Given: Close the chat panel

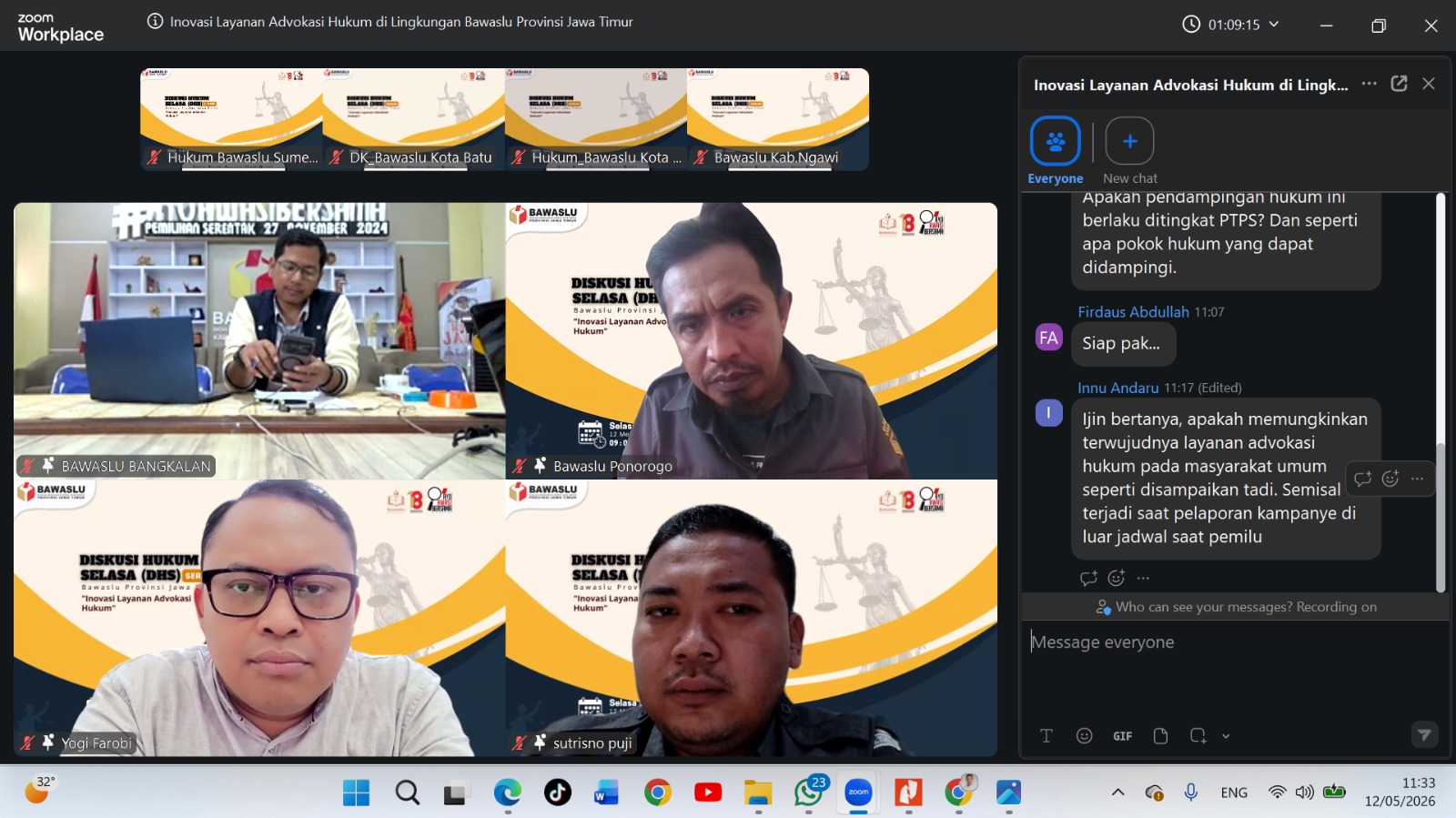Looking at the screenshot, I should [x=1429, y=84].
